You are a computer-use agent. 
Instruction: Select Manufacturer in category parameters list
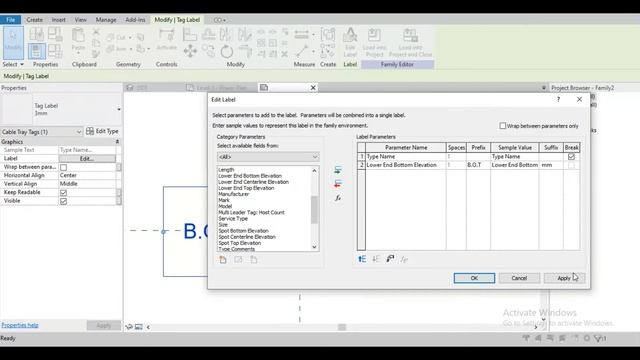click(x=233, y=194)
